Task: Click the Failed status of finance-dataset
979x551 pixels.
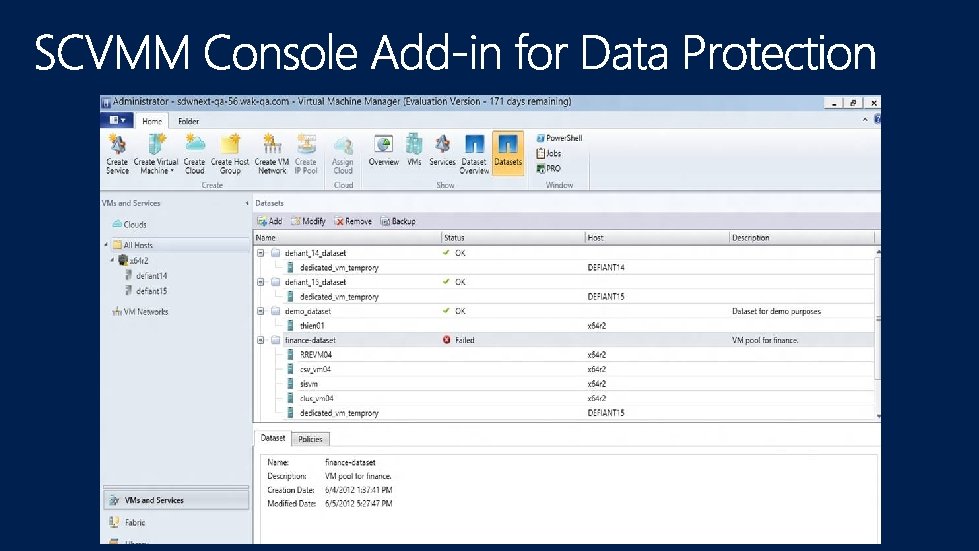Action: pos(459,340)
